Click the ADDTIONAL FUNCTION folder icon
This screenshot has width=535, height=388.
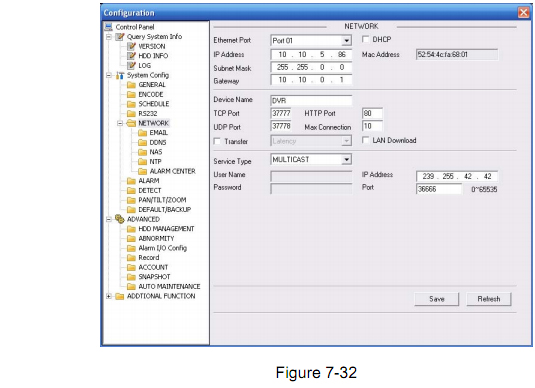(x=120, y=296)
